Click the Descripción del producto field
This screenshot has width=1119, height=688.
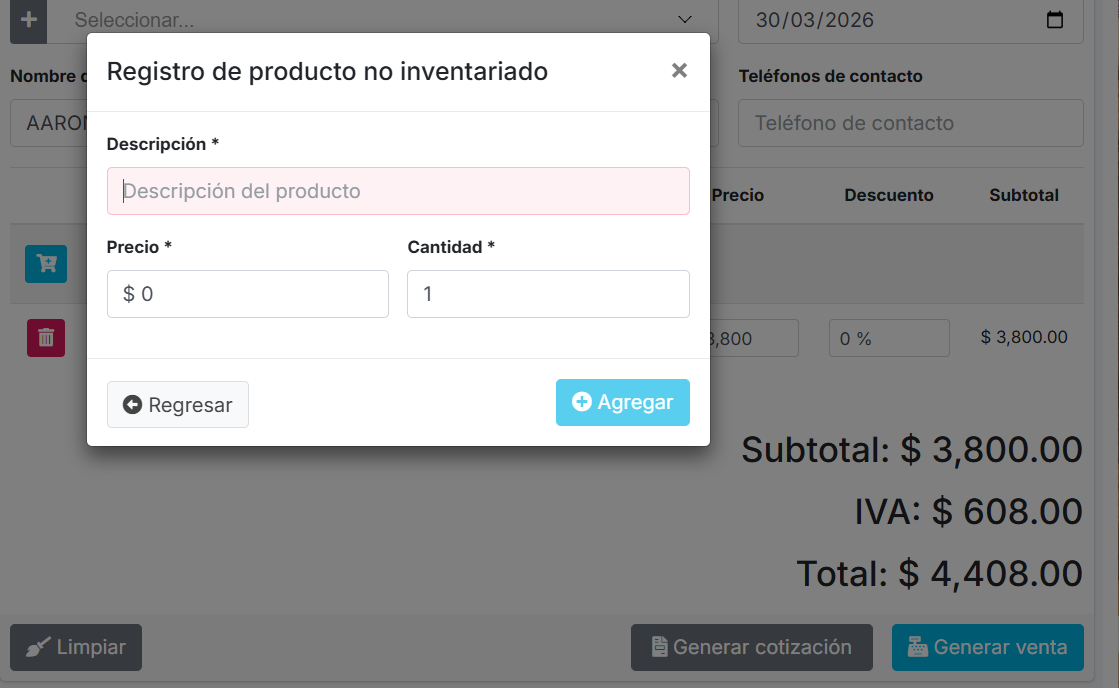398,191
